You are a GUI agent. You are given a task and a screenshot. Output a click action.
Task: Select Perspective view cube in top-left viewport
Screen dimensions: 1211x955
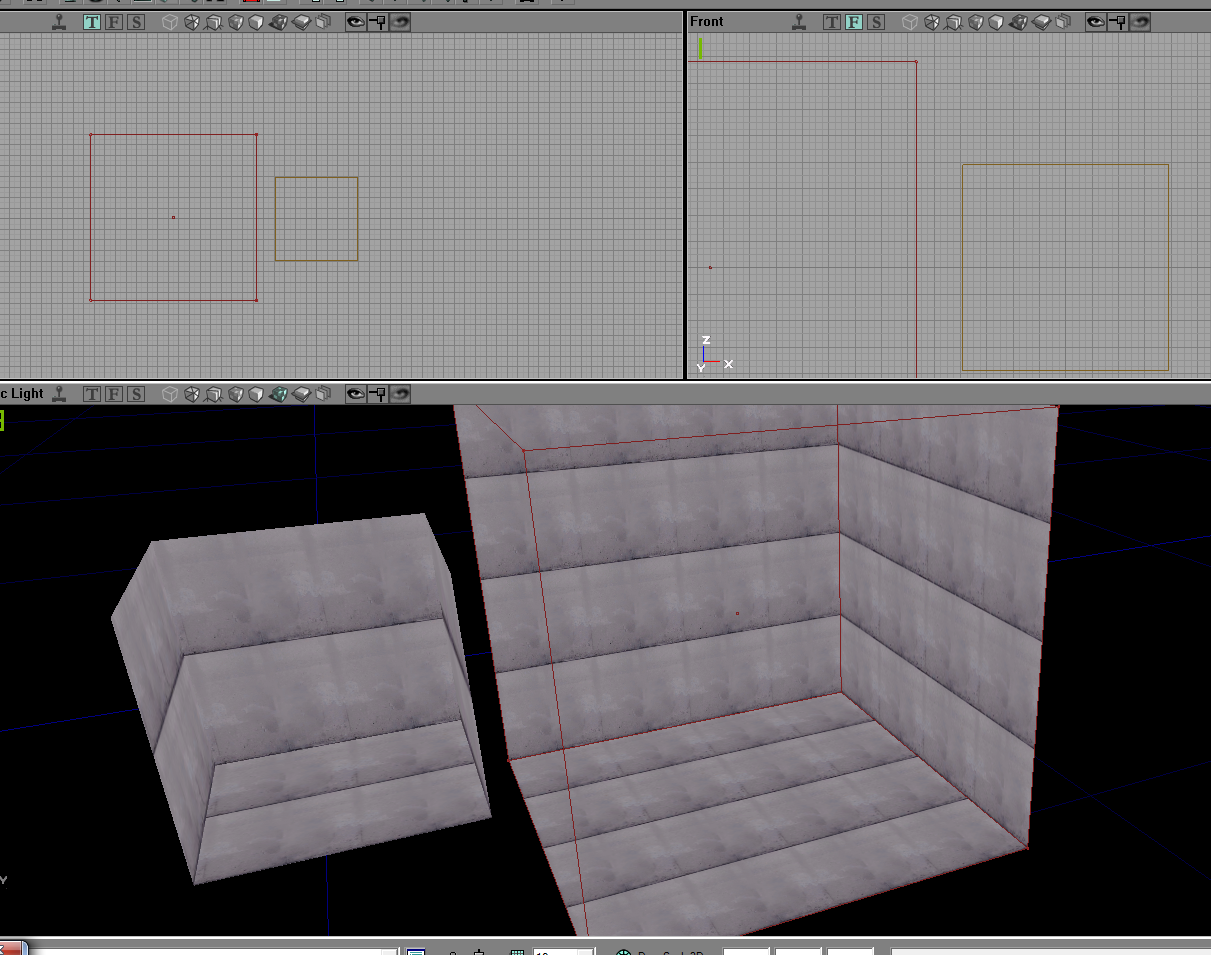[170, 22]
